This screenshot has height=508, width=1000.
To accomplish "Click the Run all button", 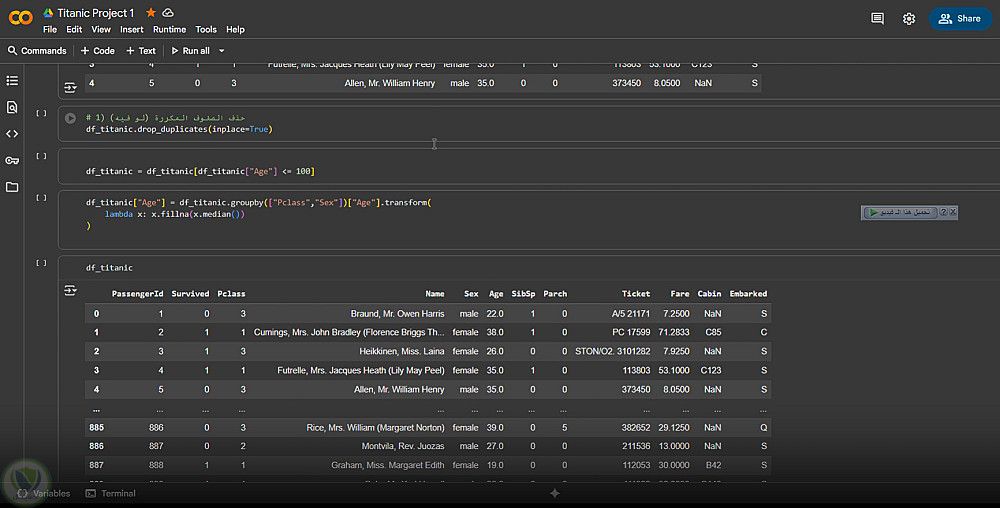I will pyautogui.click(x=190, y=51).
